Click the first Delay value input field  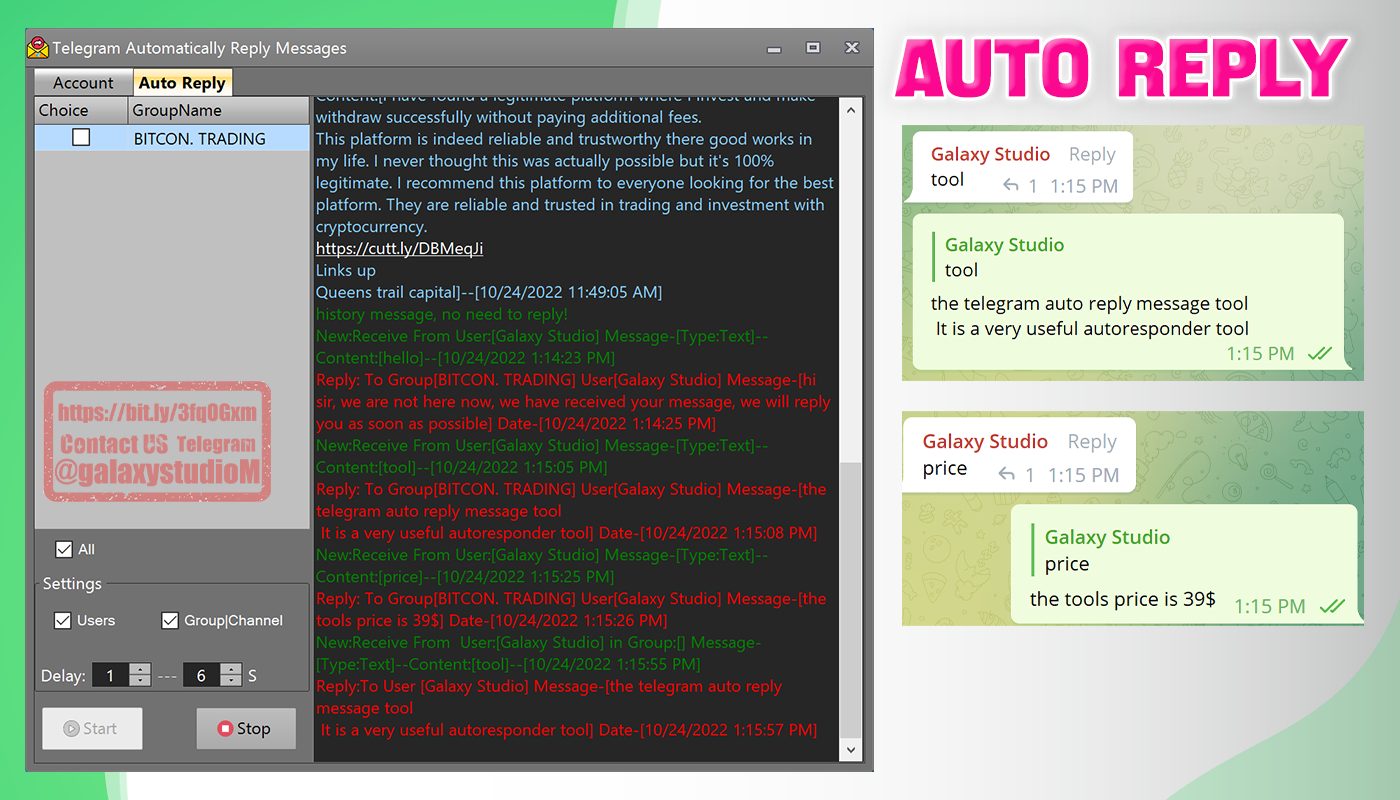[x=110, y=675]
